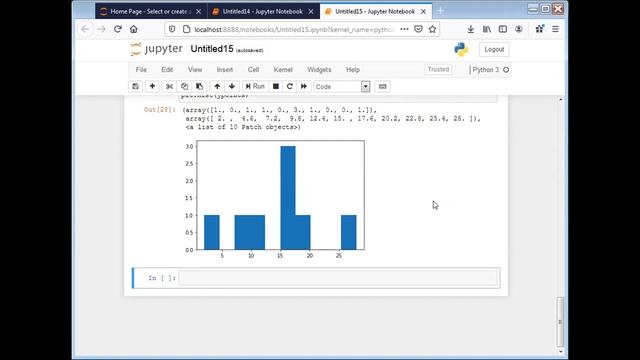Move selected cell down arrow
Viewport: 640px width, 360px height.
232,87
